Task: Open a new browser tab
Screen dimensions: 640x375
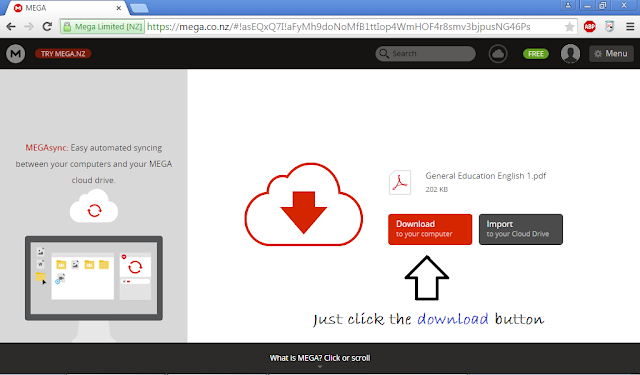Action: (x=139, y=8)
